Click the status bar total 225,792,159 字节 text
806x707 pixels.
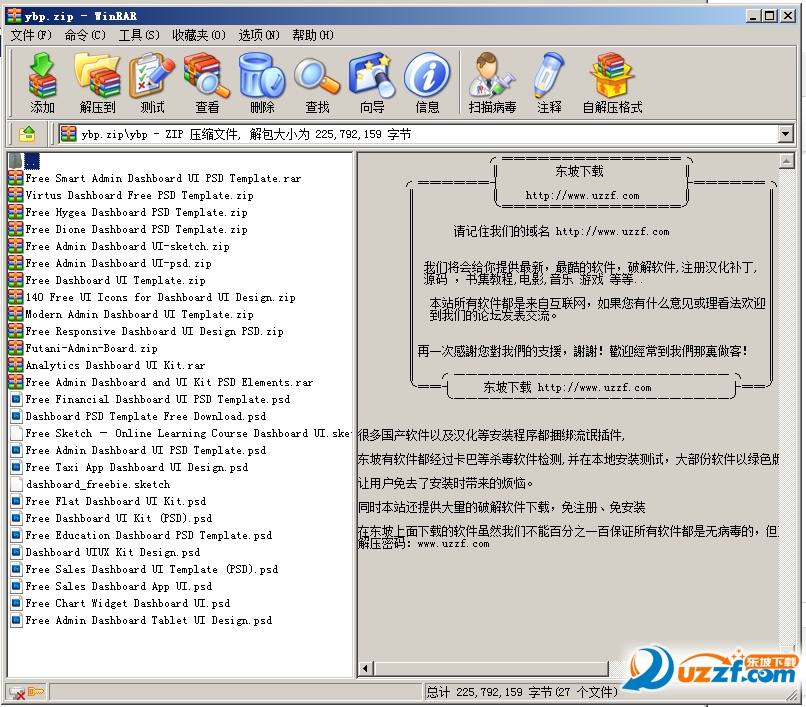tap(522, 692)
